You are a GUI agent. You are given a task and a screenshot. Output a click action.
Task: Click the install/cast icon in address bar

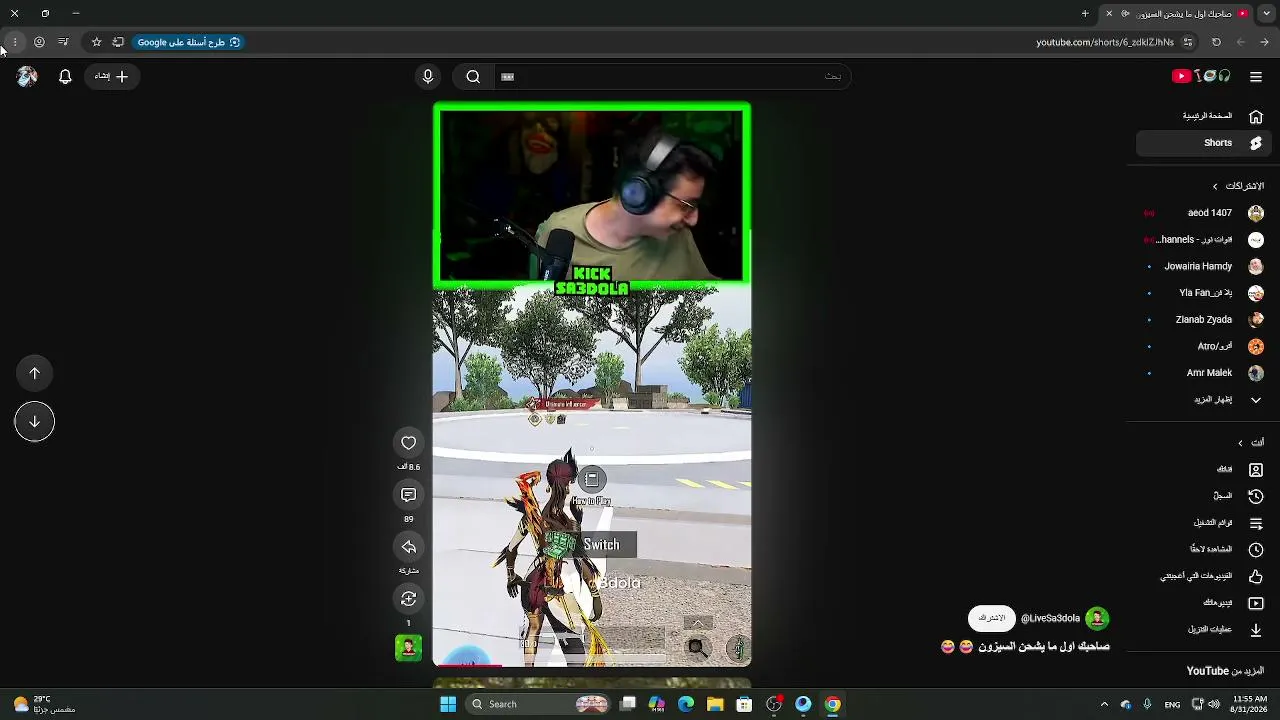pyautogui.click(x=118, y=42)
